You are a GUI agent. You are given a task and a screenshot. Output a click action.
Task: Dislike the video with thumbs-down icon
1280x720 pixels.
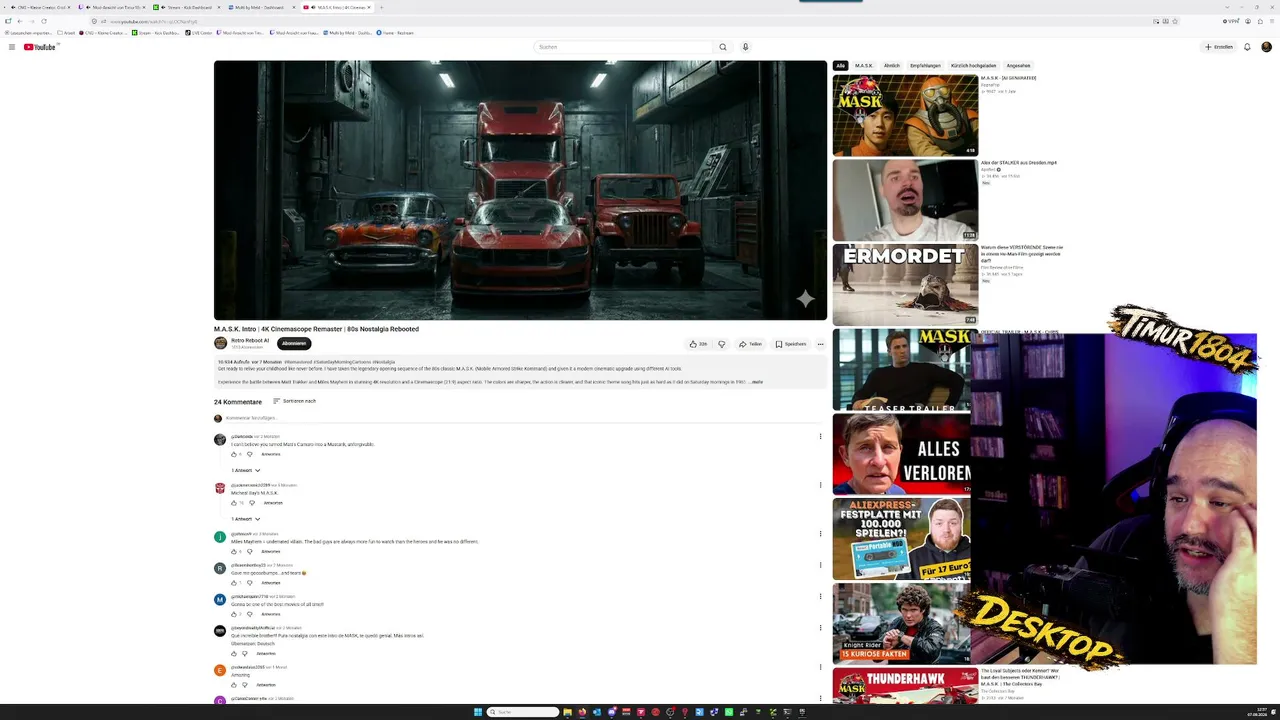click(x=721, y=344)
